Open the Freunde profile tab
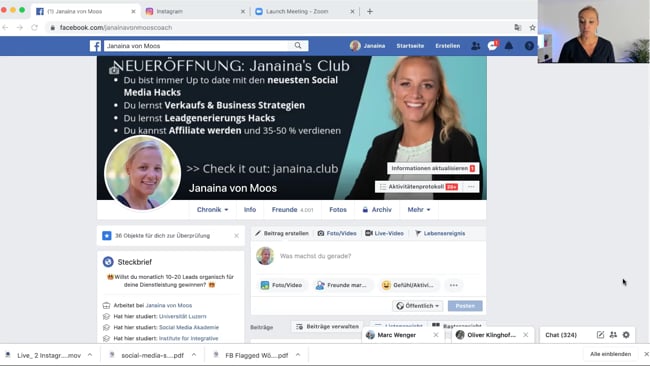Screen dimensions: 650x366 pyautogui.click(x=292, y=210)
